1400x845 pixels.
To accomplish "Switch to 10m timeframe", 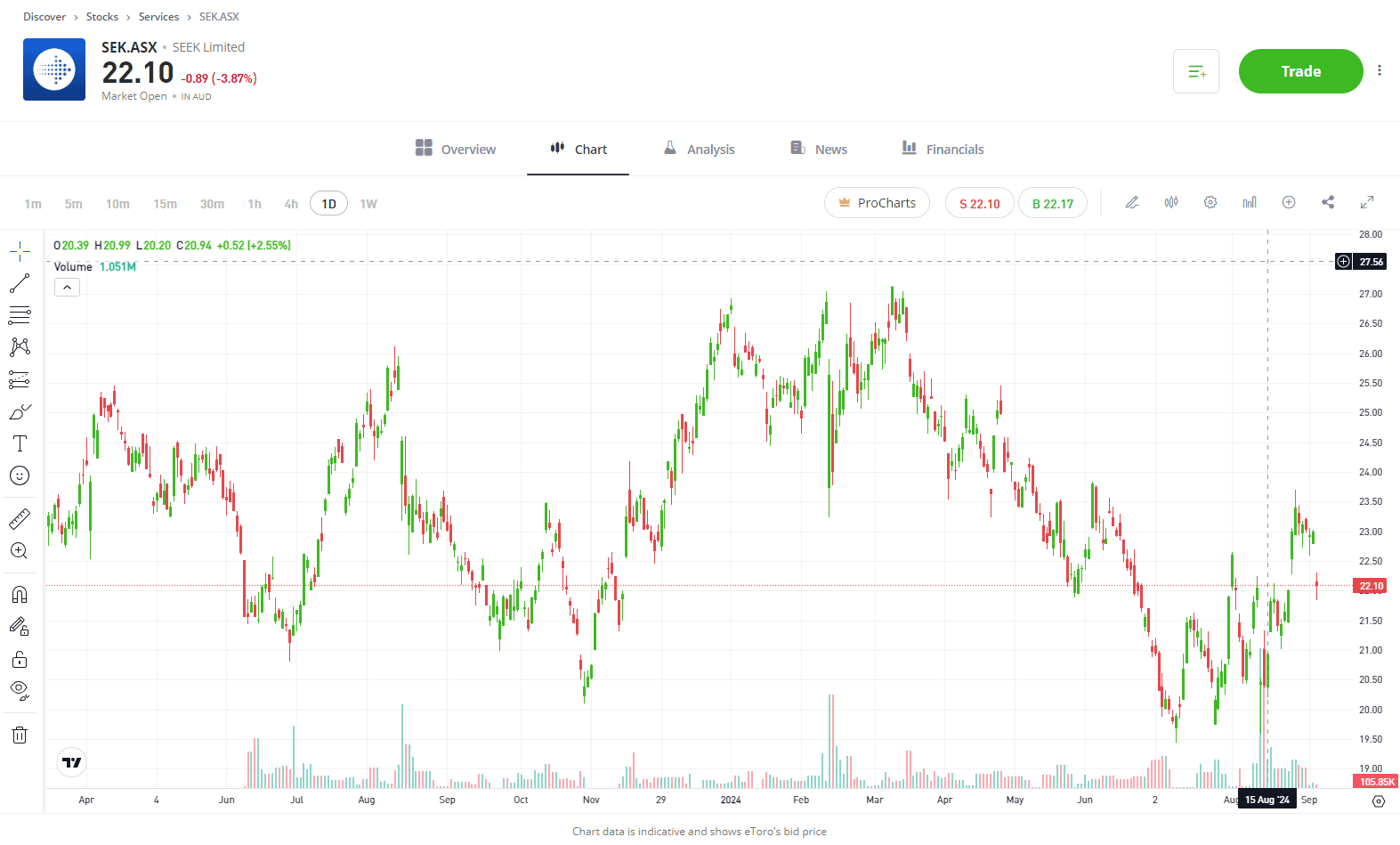I will pos(117,204).
